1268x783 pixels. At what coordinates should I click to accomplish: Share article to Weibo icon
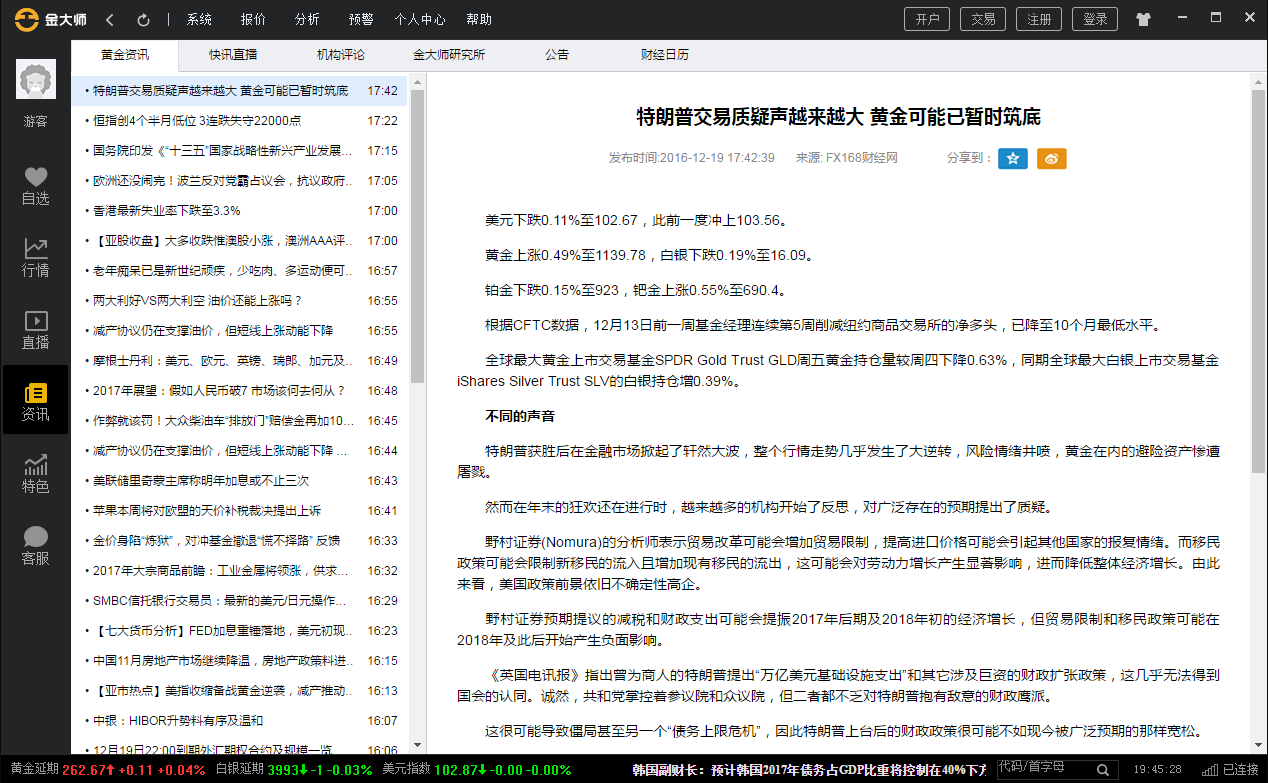[1051, 158]
